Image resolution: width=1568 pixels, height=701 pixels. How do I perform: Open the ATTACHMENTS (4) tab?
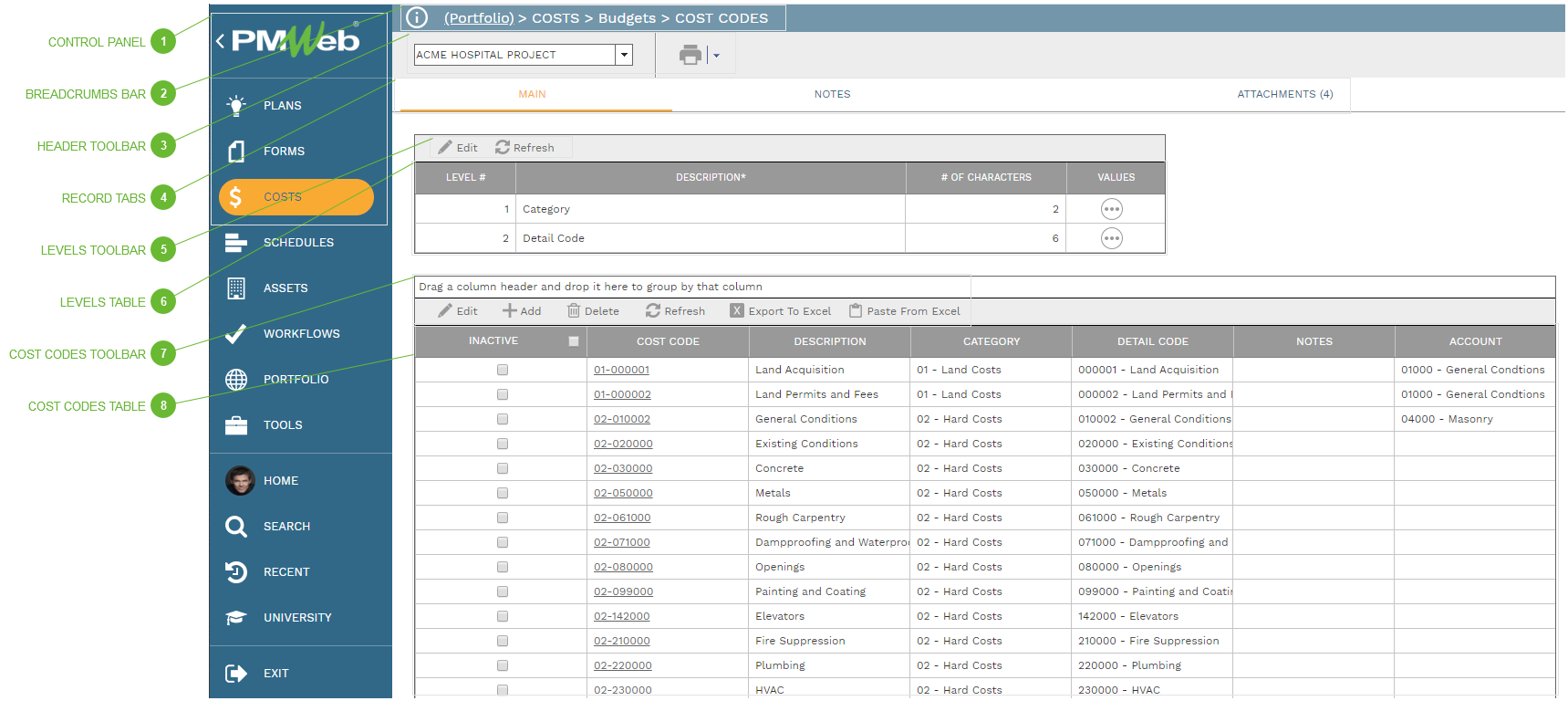point(1284,95)
